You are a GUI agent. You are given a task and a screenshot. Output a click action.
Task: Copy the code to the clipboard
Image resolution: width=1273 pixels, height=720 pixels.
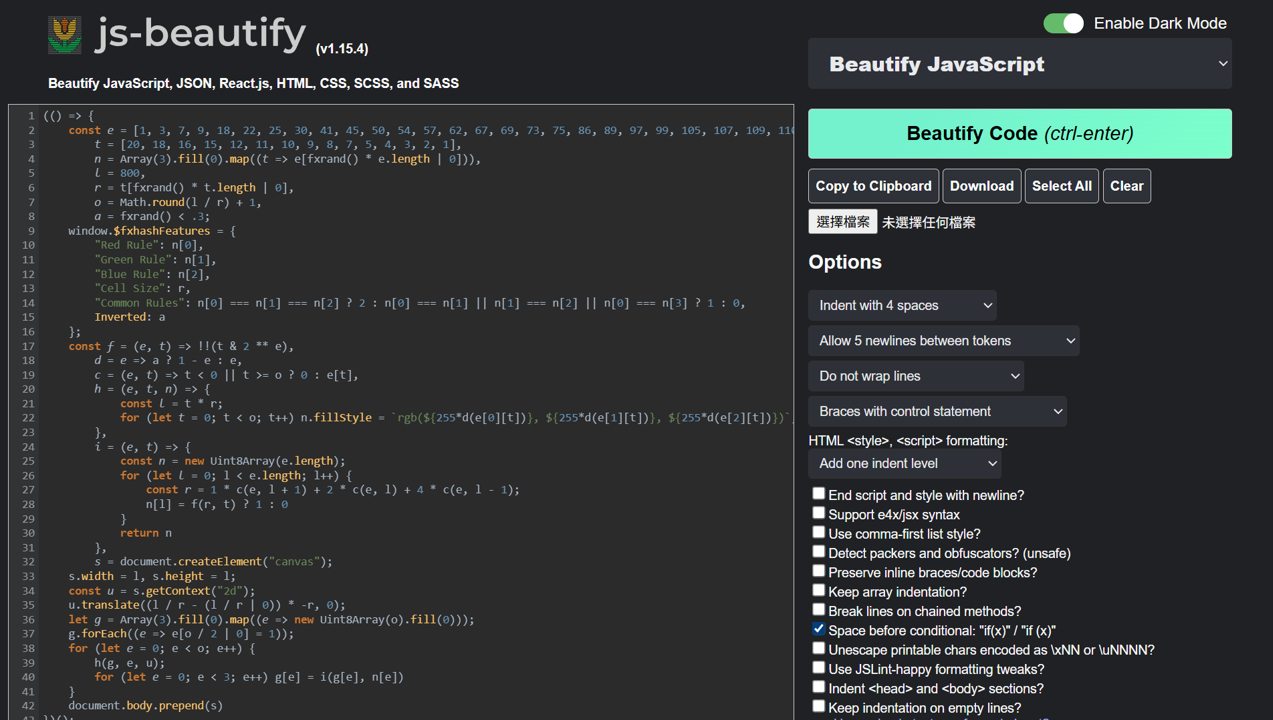pyautogui.click(x=874, y=186)
